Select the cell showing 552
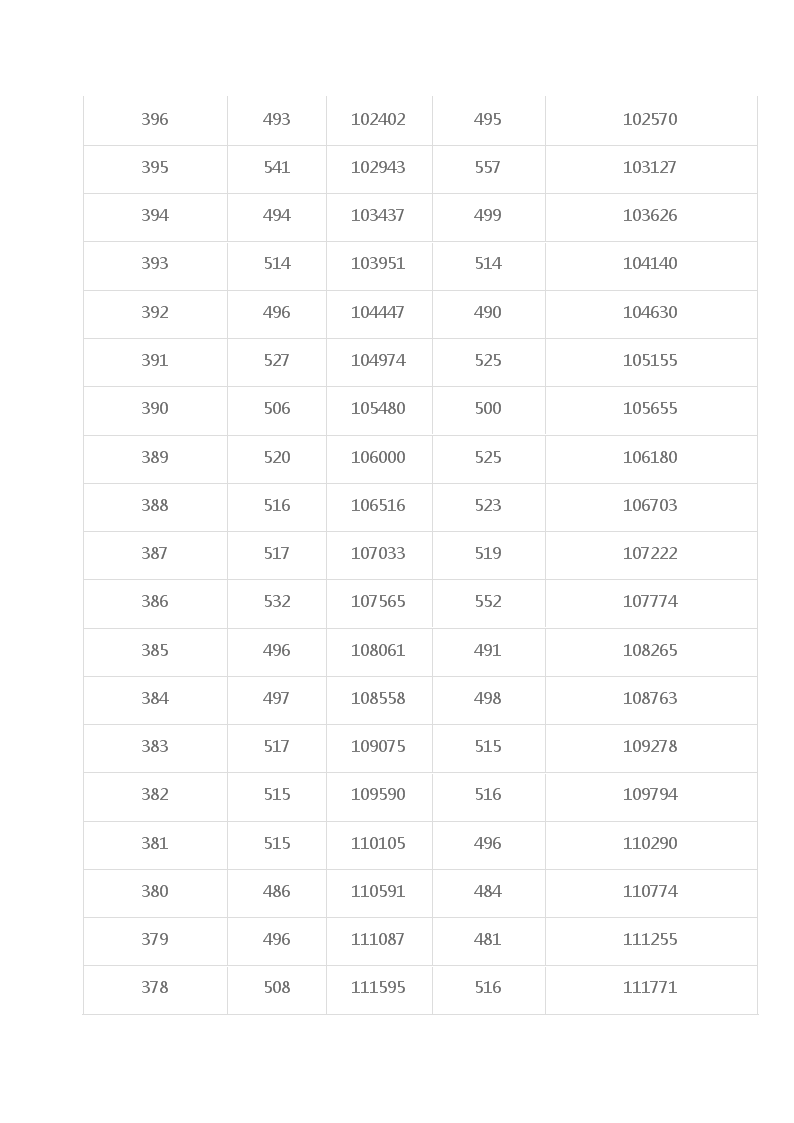Image resolution: width=794 pixels, height=1123 pixels. point(488,603)
